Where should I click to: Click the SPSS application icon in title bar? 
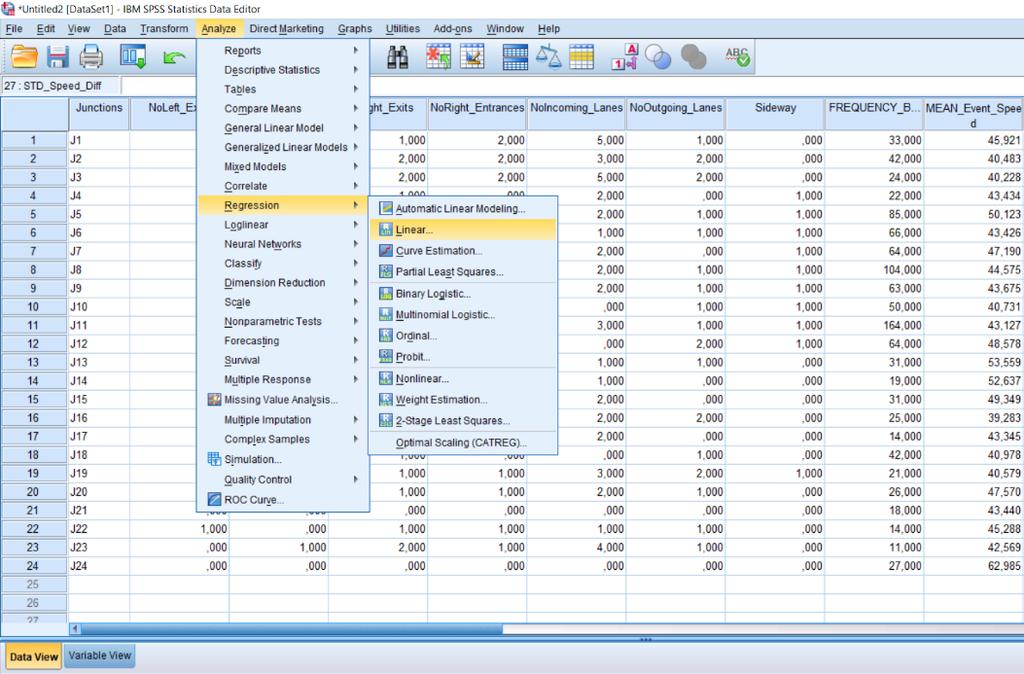tap(8, 8)
